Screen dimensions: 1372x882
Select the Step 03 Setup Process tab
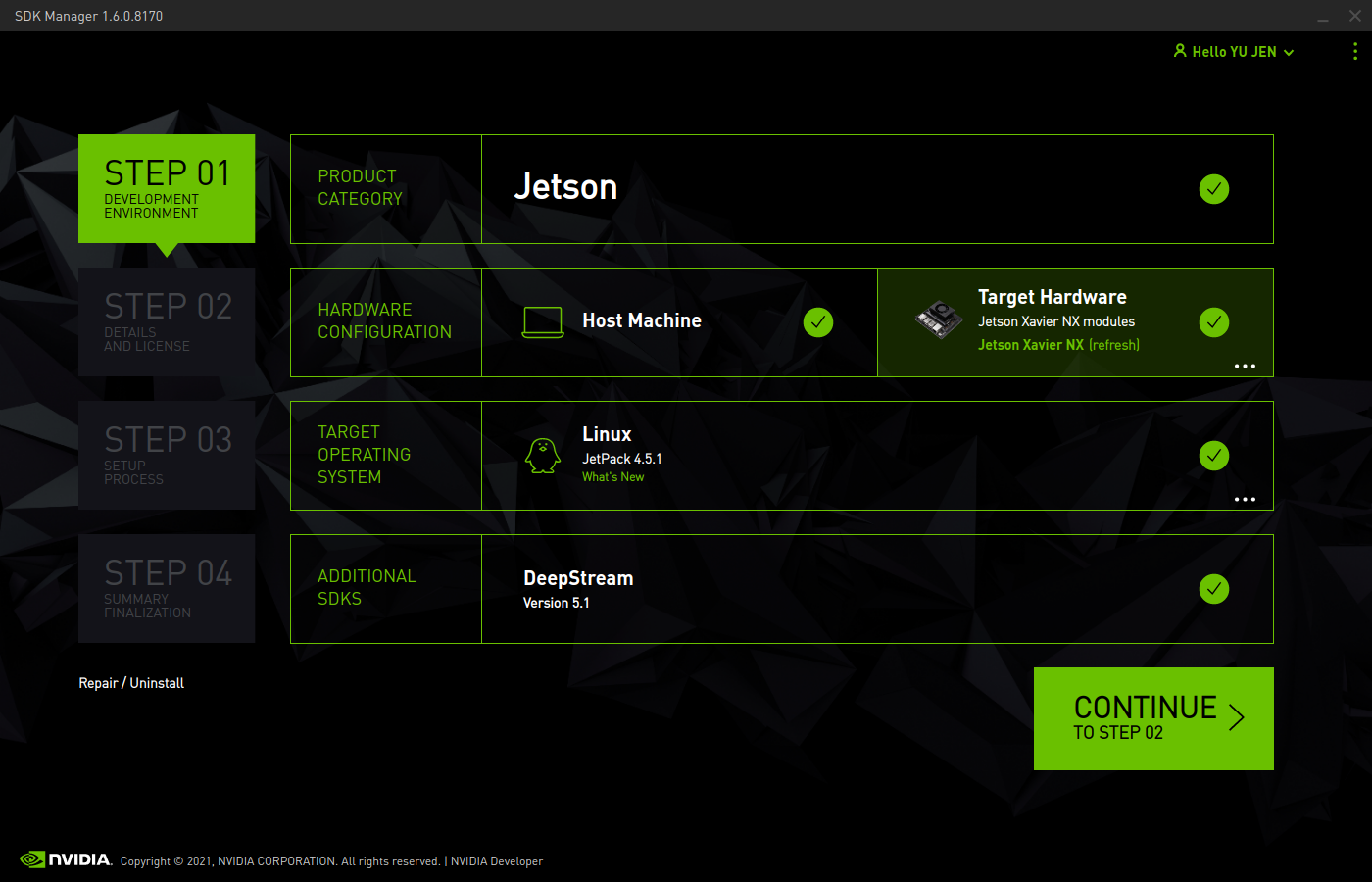(x=167, y=456)
